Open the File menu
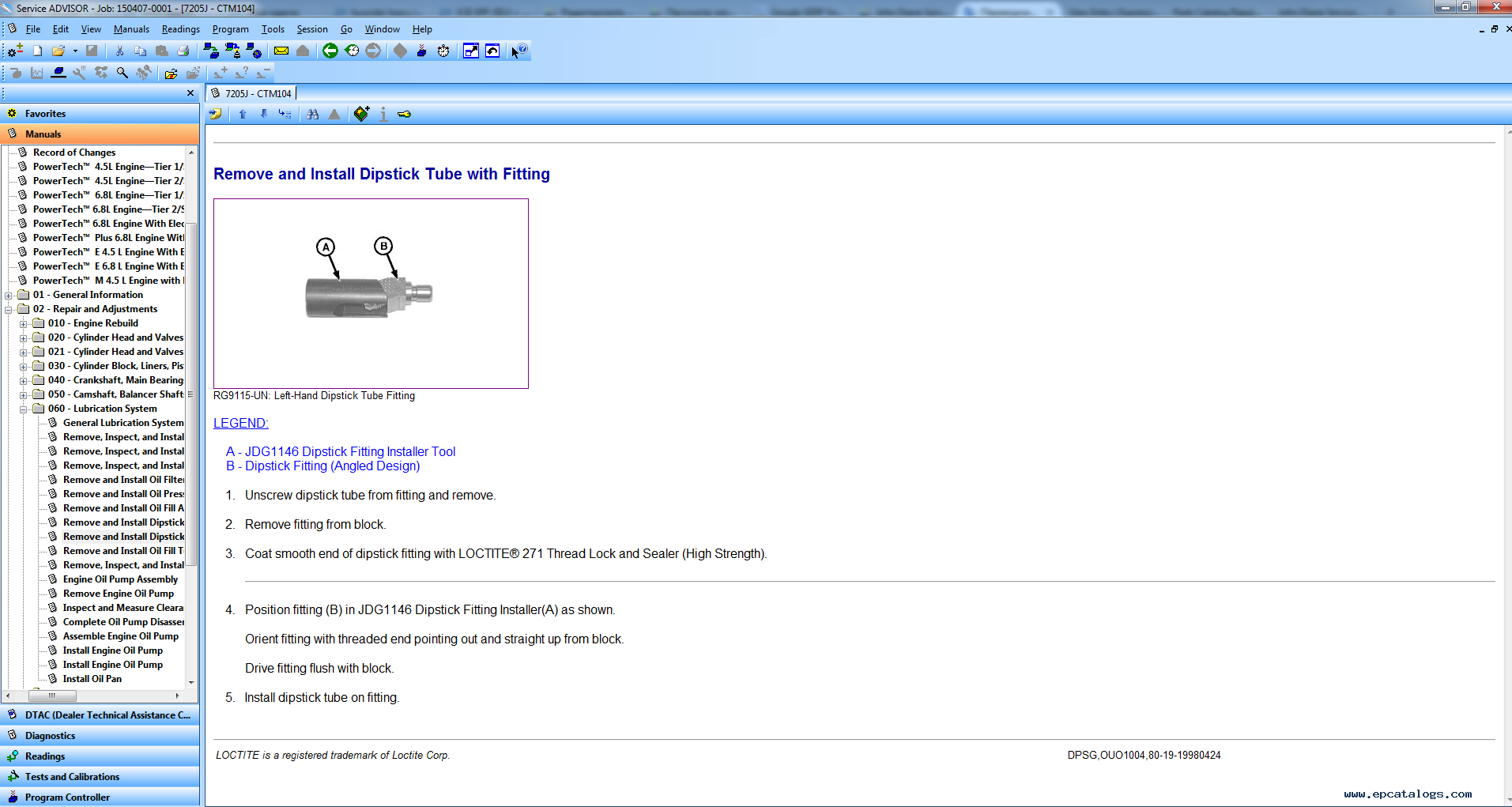This screenshot has height=807, width=1512. 33,29
